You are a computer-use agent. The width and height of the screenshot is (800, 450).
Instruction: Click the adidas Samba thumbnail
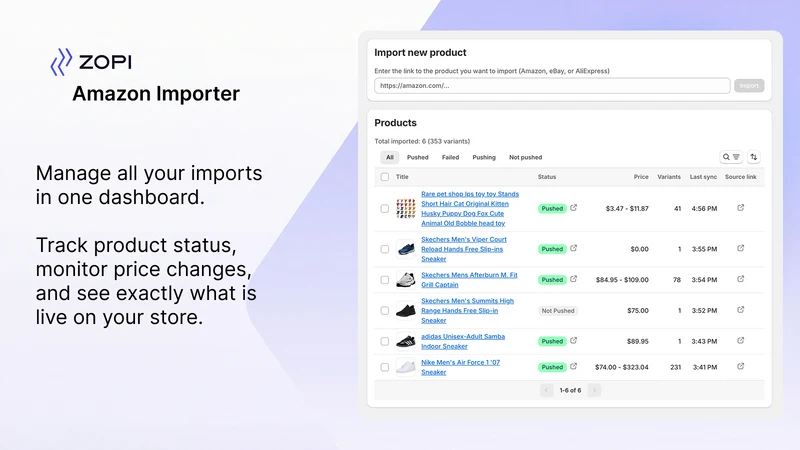(x=406, y=341)
